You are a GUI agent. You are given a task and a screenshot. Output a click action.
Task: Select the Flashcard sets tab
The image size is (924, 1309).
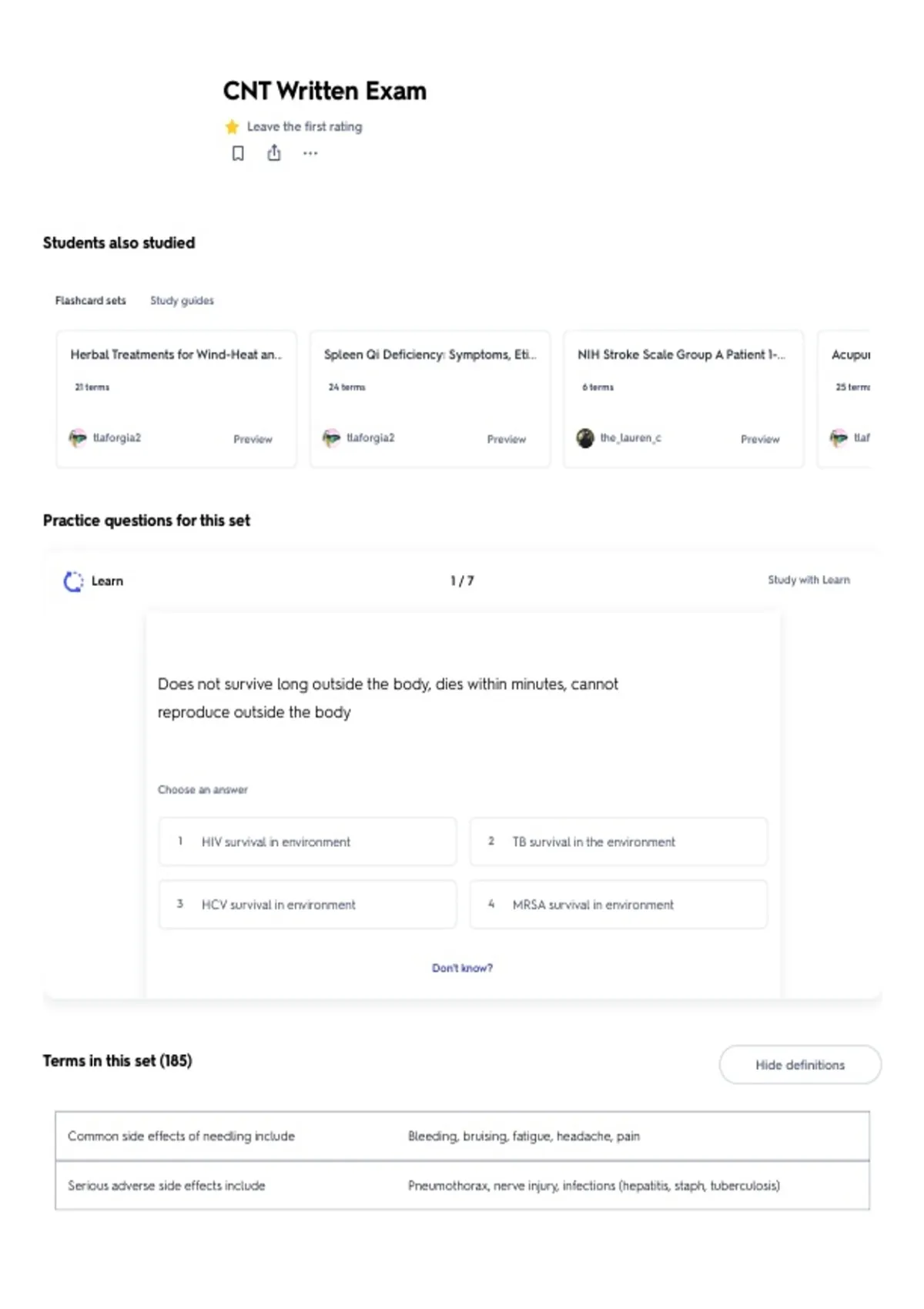90,300
